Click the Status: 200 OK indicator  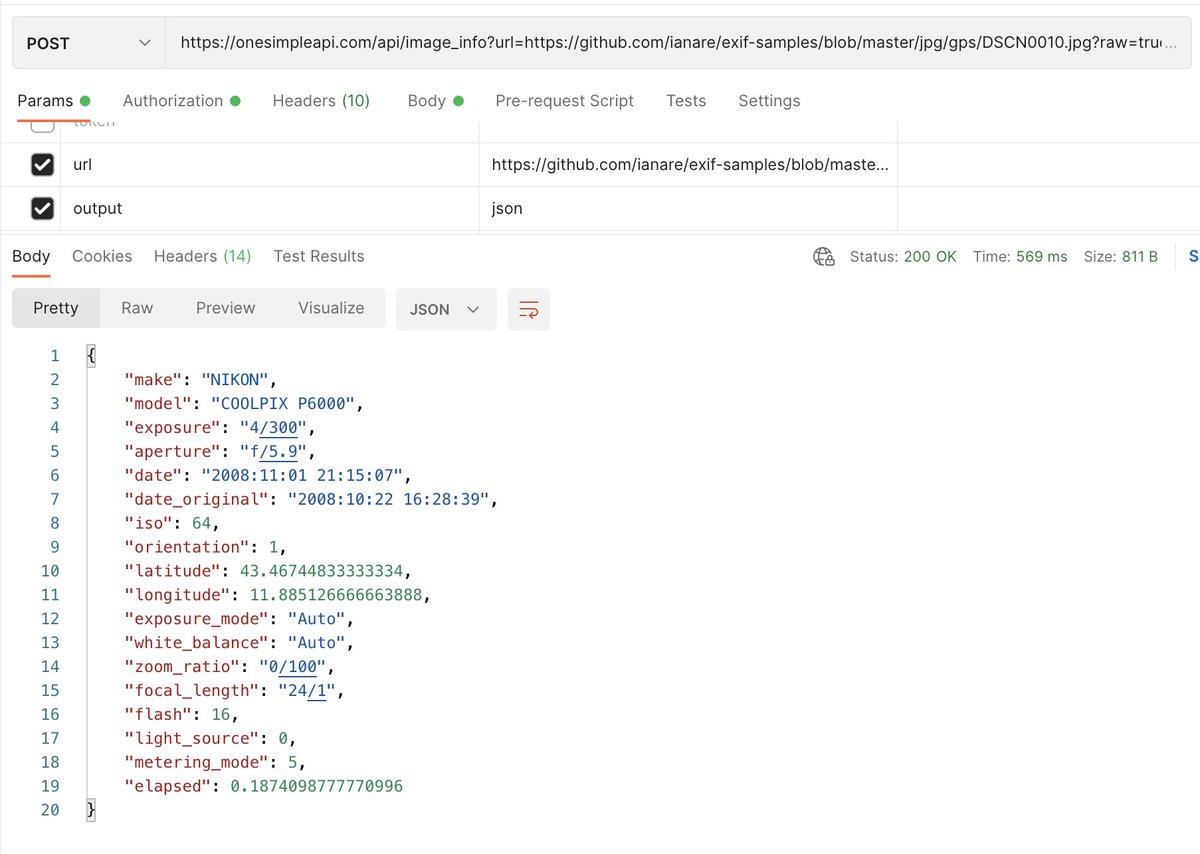click(903, 257)
